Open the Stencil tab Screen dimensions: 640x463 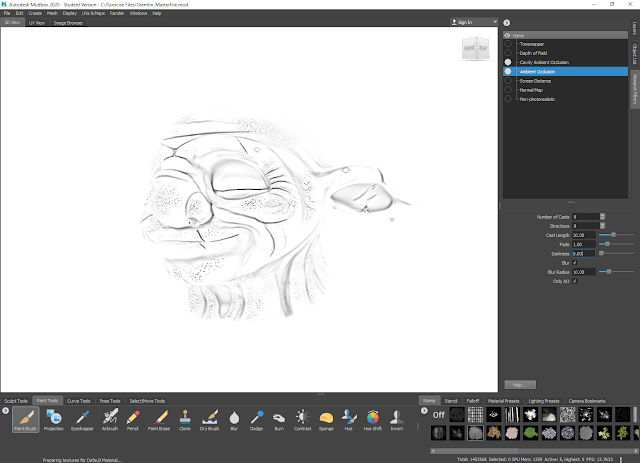click(451, 401)
